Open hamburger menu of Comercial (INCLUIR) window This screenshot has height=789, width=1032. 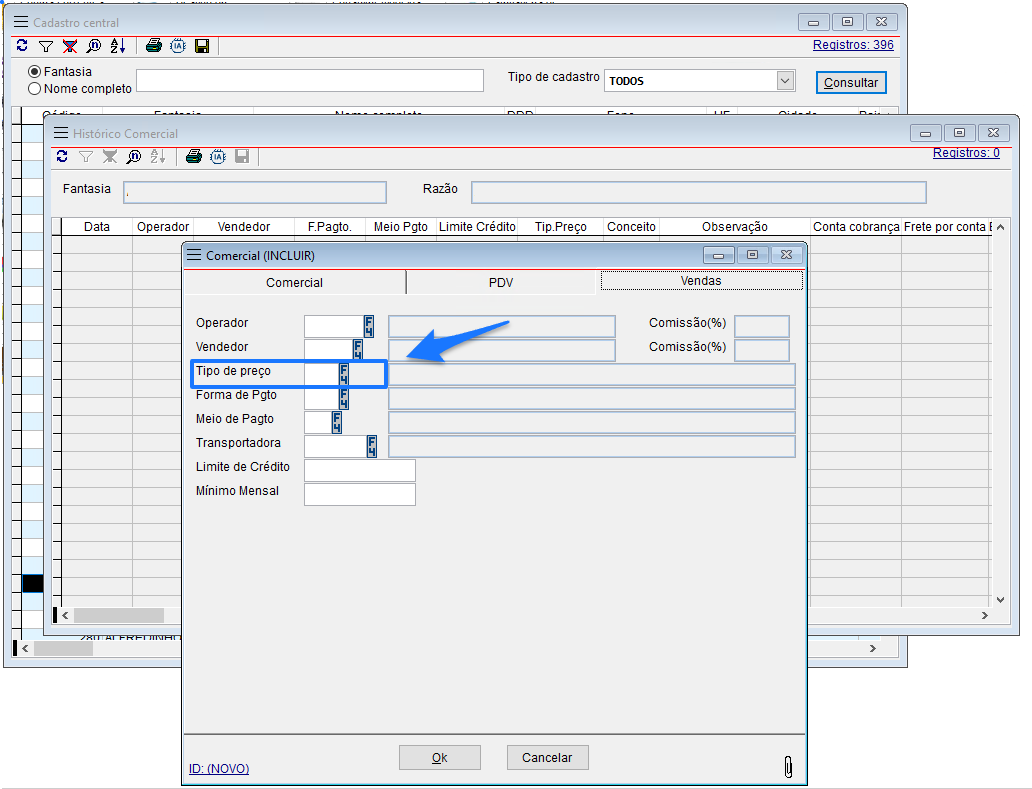coord(194,255)
